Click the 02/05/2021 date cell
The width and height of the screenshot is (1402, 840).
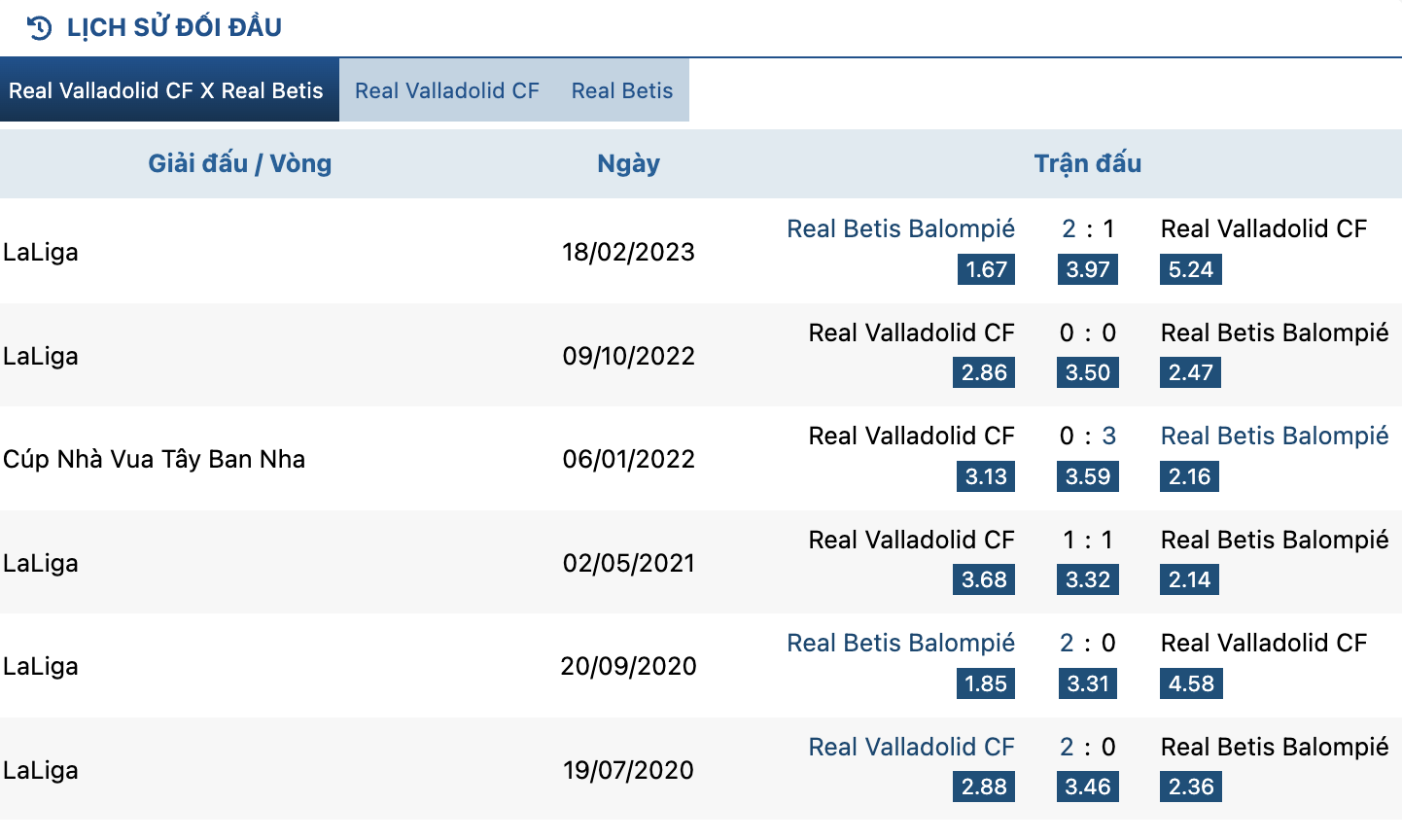click(x=629, y=563)
